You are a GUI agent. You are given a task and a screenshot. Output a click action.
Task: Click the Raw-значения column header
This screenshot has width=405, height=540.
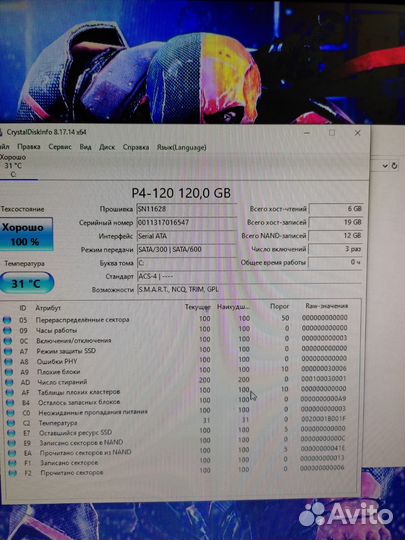(x=326, y=306)
